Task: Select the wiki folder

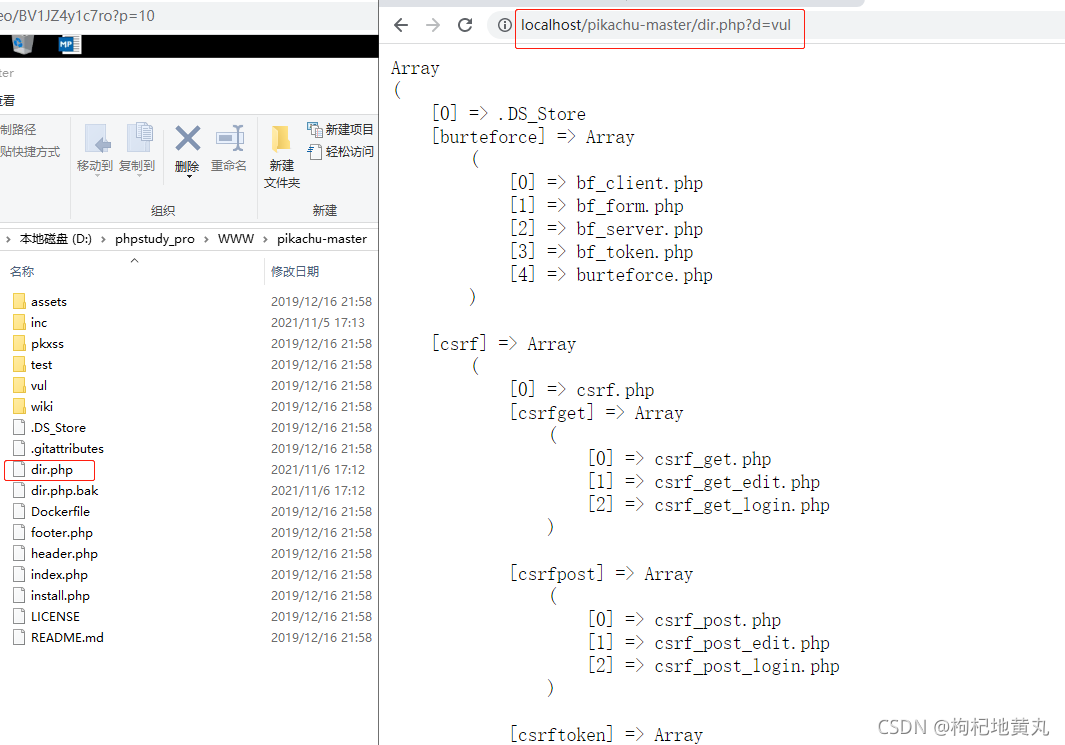Action: (x=41, y=407)
